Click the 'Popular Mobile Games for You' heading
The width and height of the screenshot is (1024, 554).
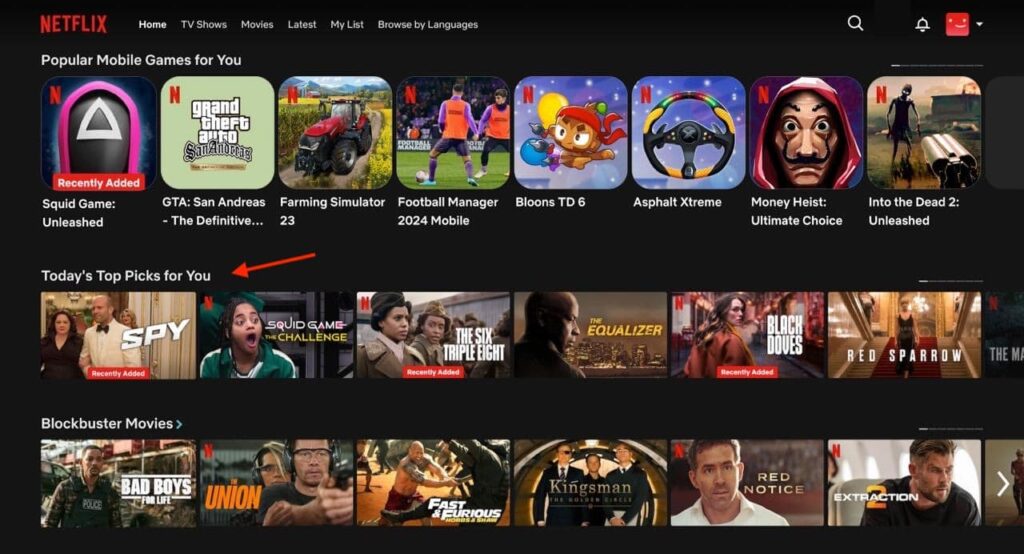[x=141, y=60]
